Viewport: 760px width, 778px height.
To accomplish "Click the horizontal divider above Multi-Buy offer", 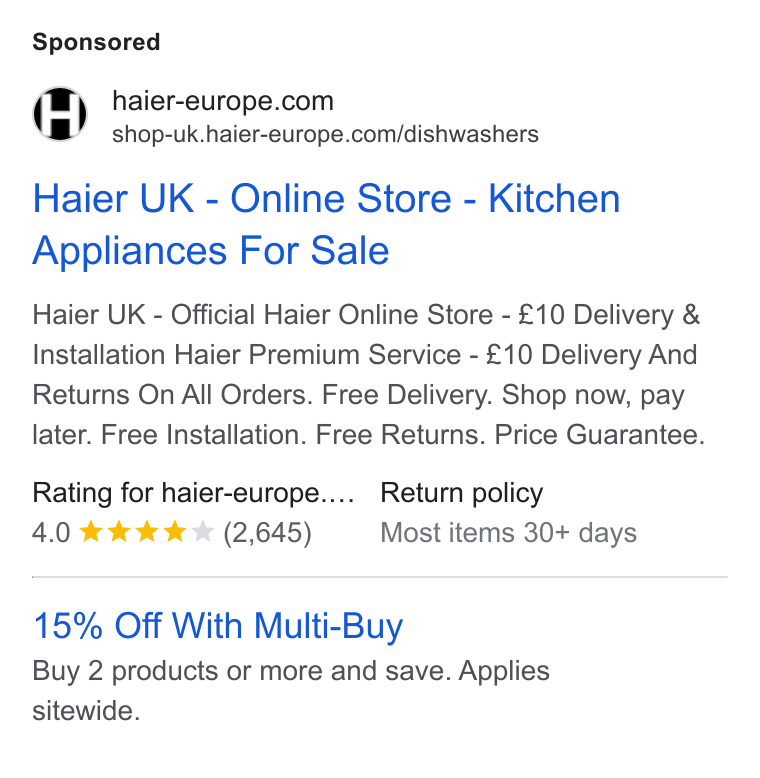I will coord(380,577).
